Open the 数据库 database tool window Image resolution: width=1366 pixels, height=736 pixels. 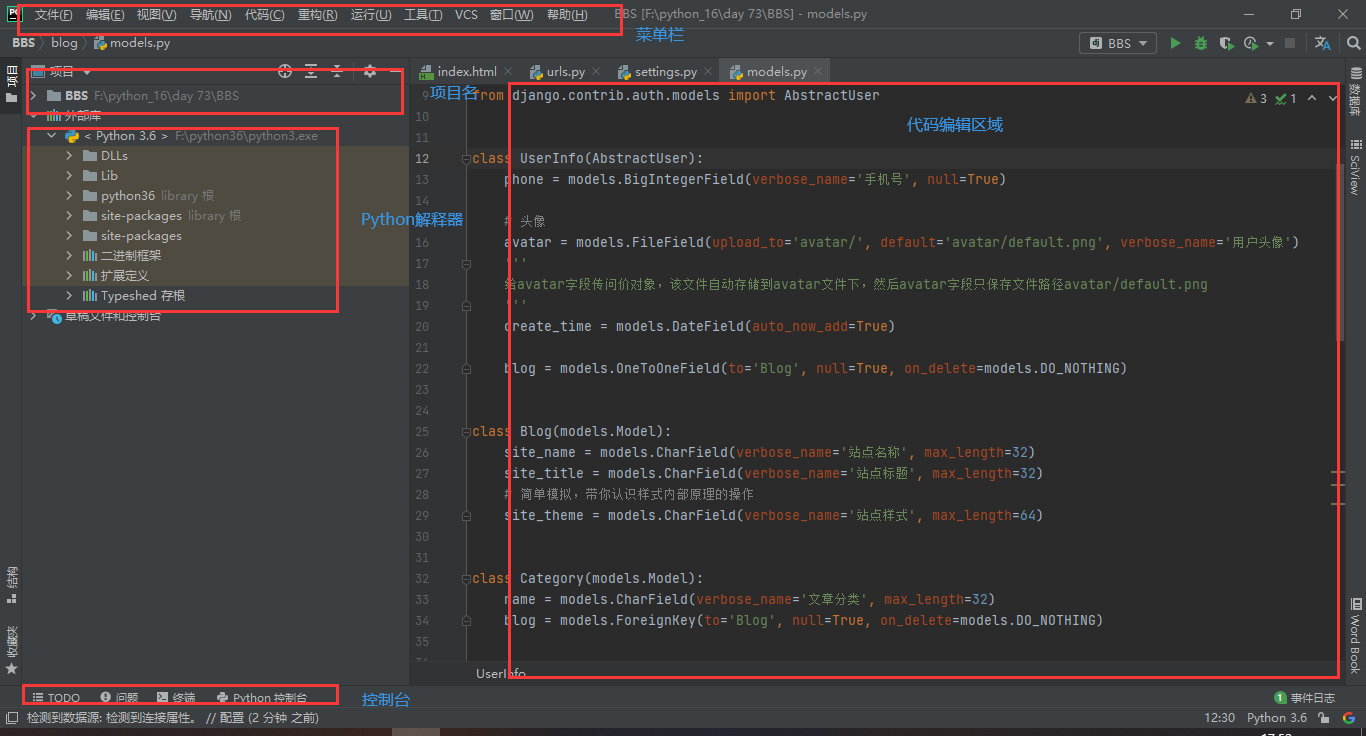(x=1356, y=92)
